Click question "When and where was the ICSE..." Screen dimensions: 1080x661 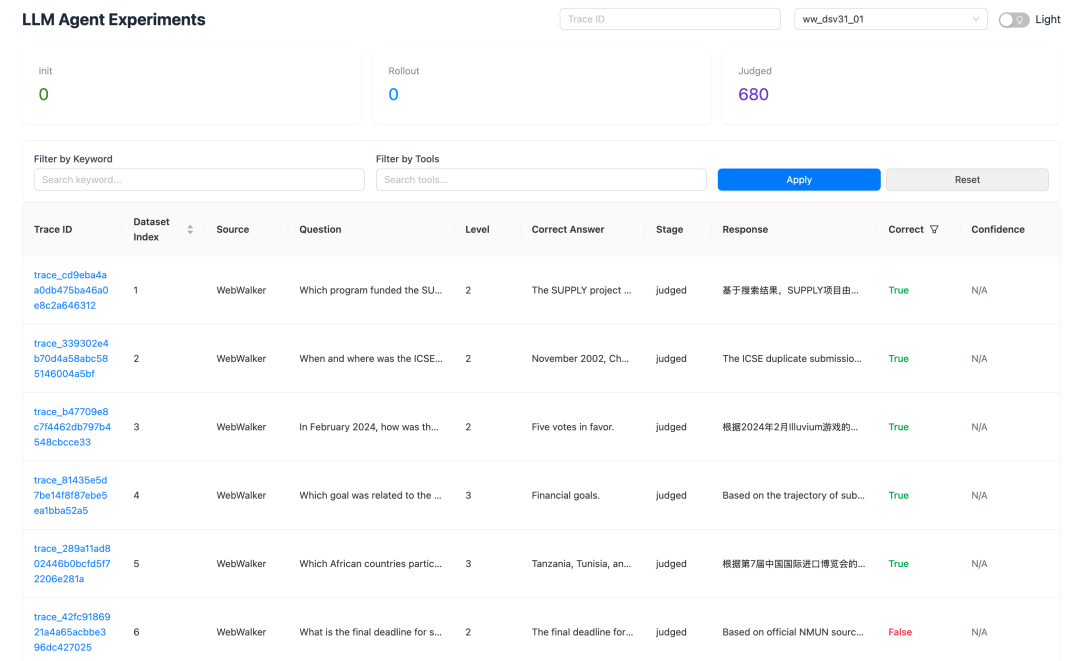click(x=371, y=358)
